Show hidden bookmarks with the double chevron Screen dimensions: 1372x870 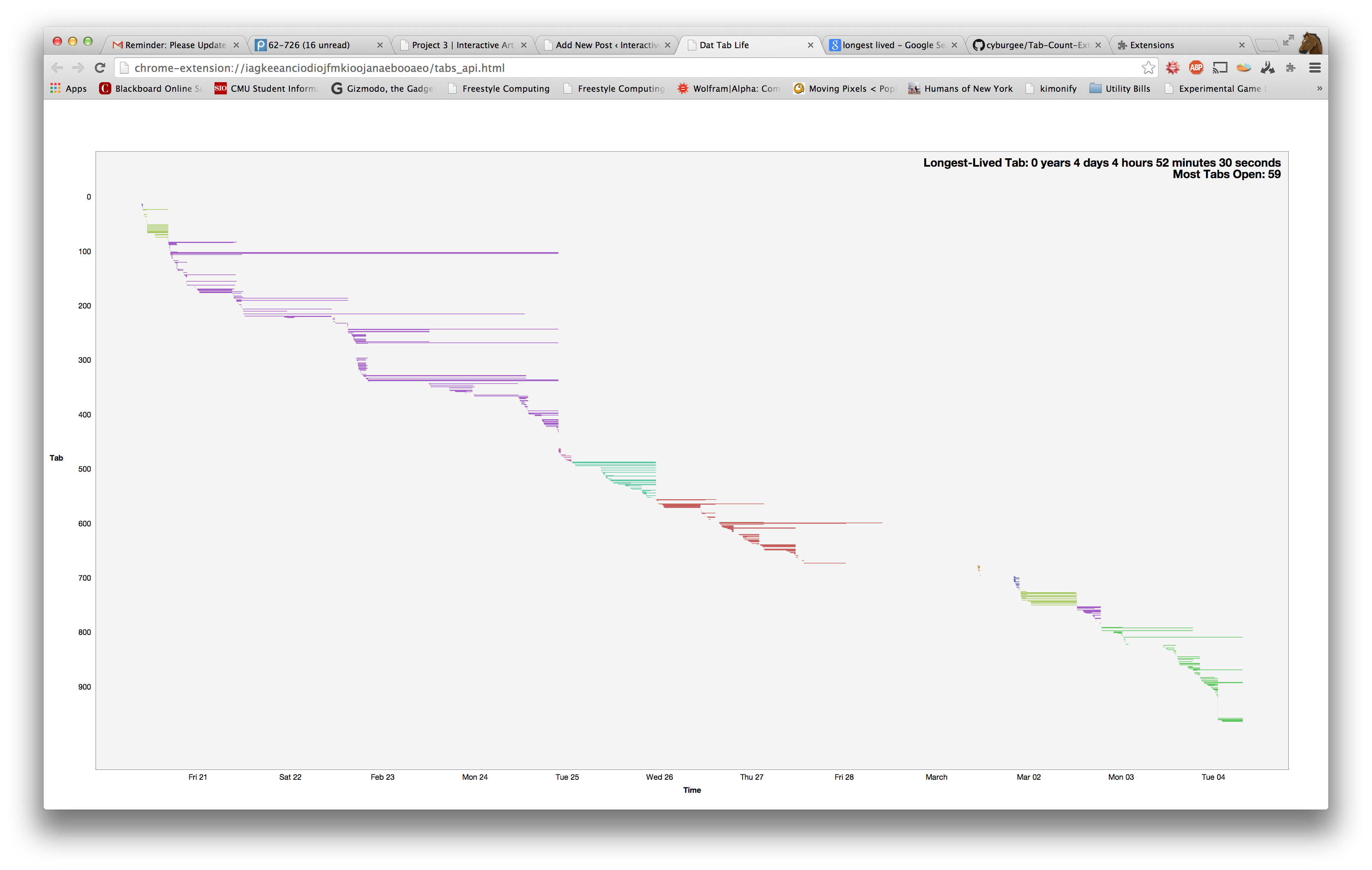click(1320, 88)
